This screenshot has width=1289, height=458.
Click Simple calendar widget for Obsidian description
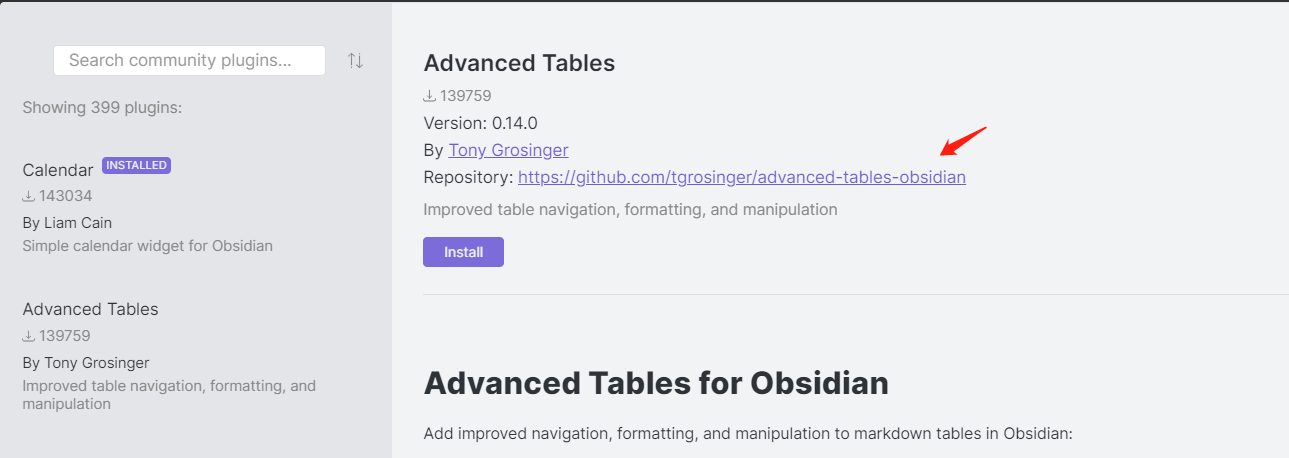coord(147,245)
